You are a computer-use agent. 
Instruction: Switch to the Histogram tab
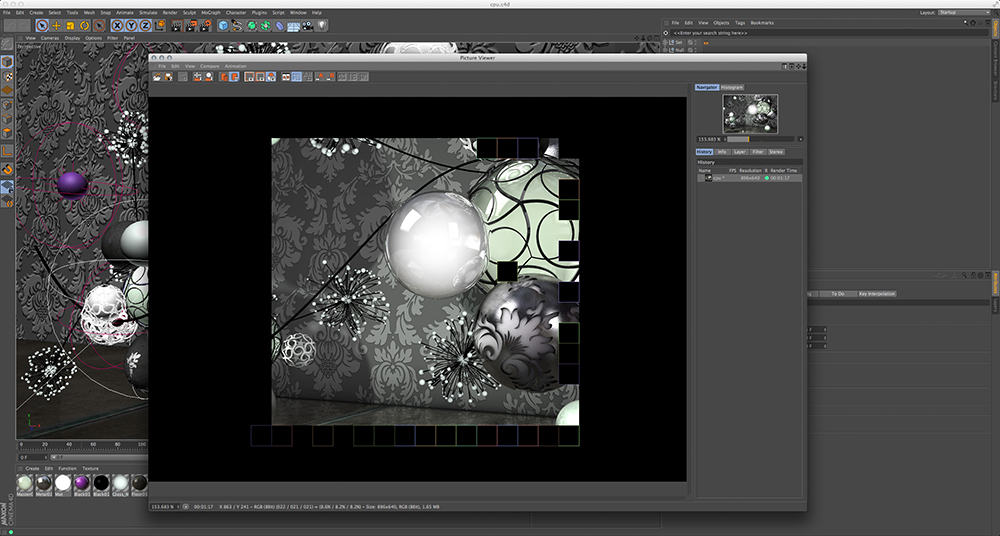click(x=732, y=87)
